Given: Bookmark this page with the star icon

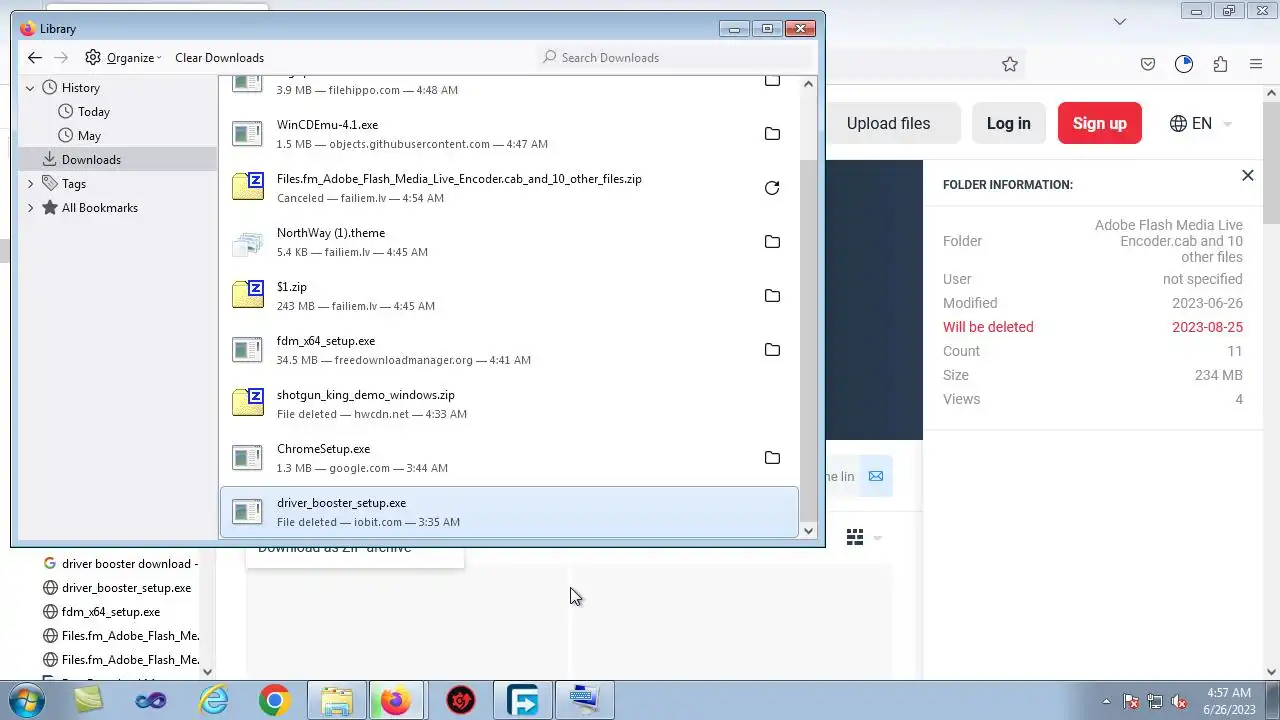Looking at the screenshot, I should [x=1010, y=65].
